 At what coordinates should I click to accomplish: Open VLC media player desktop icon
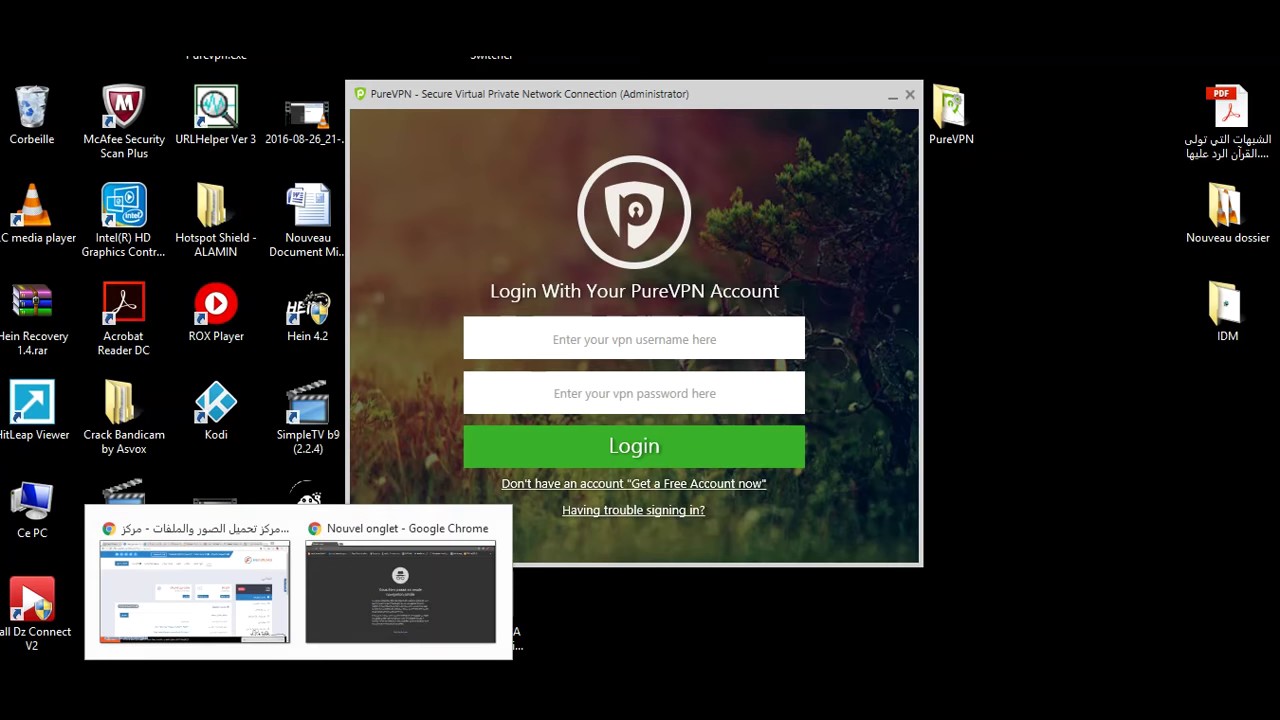tap(32, 205)
